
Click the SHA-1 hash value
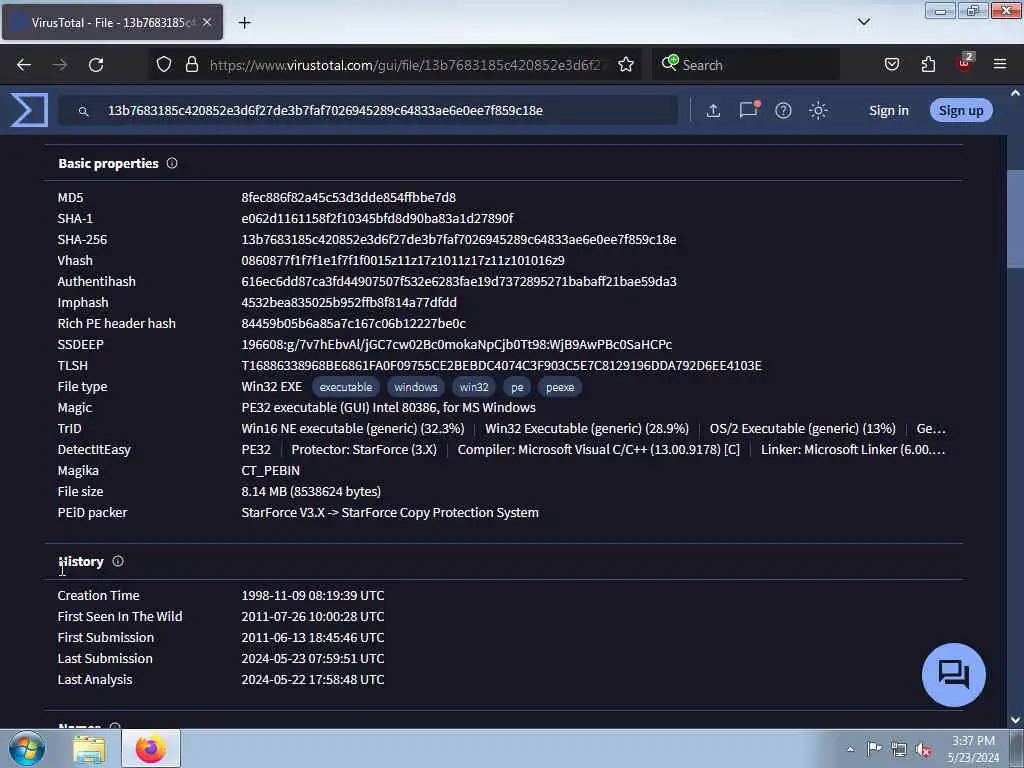(x=377, y=218)
